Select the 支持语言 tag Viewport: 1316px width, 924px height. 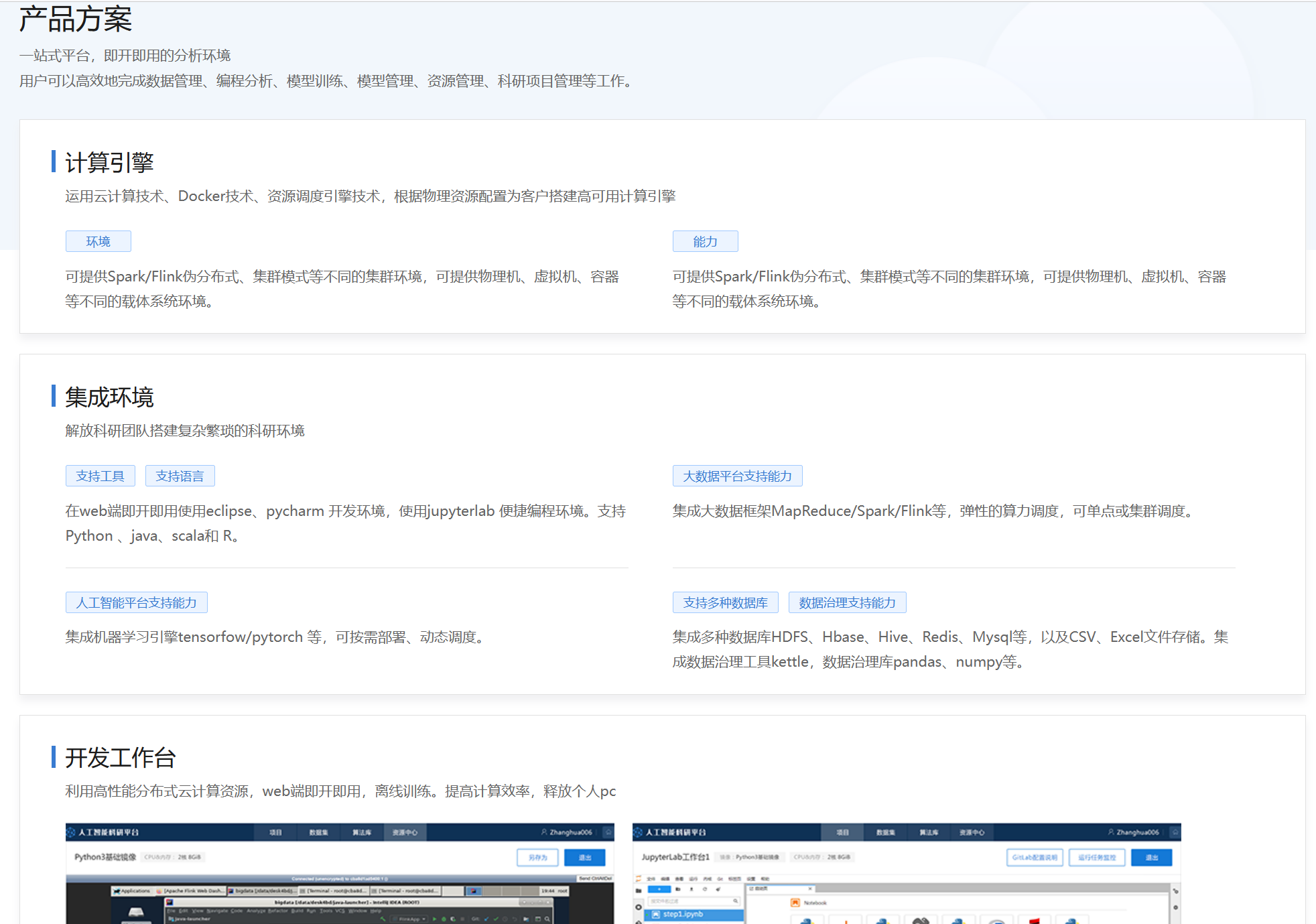(180, 476)
